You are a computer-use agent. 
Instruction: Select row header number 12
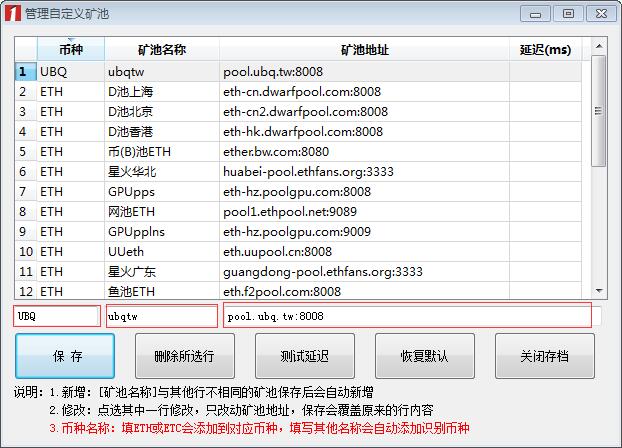pyautogui.click(x=26, y=292)
